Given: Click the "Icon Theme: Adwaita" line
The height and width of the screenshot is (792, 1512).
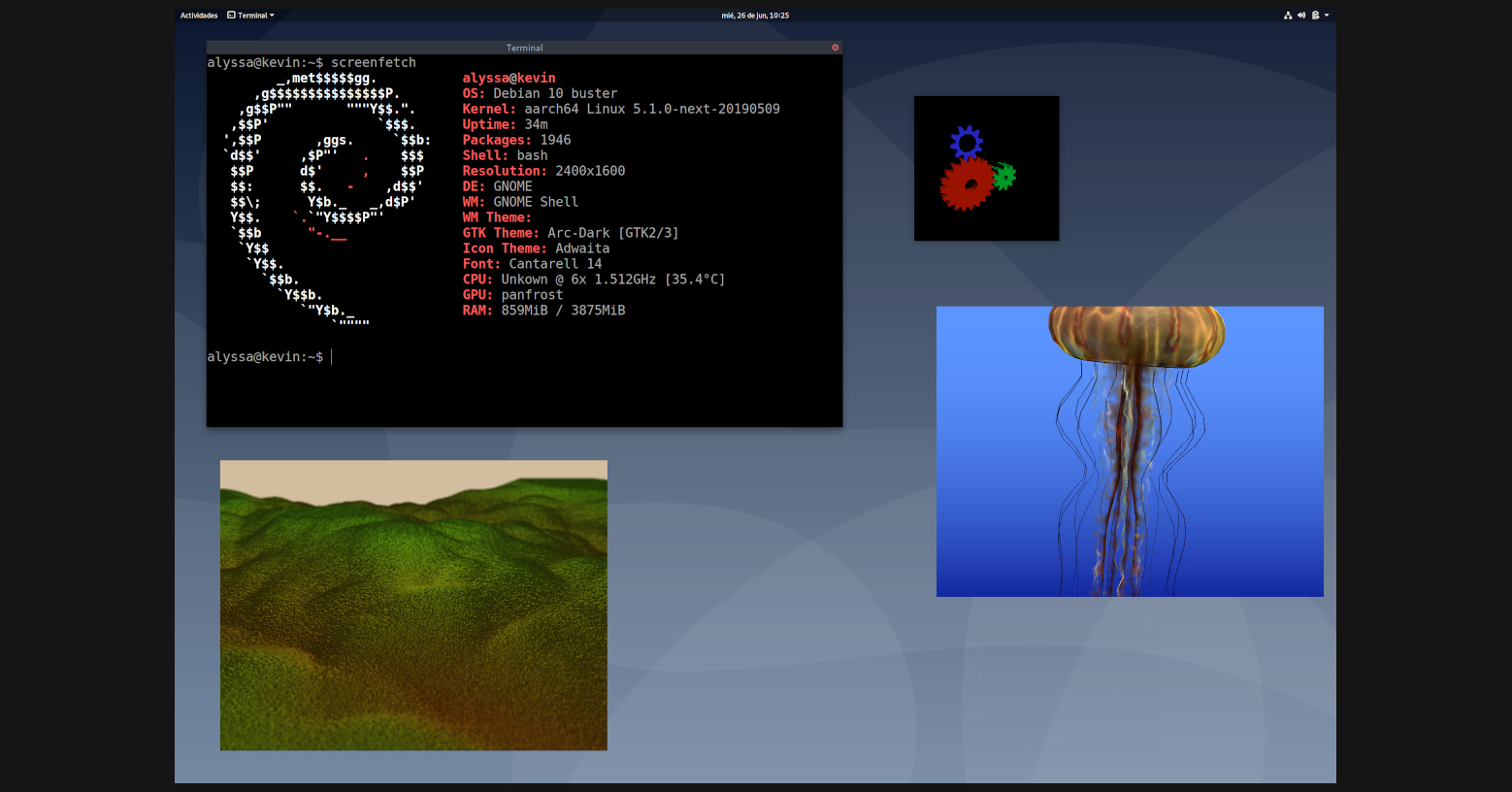Looking at the screenshot, I should tap(536, 248).
